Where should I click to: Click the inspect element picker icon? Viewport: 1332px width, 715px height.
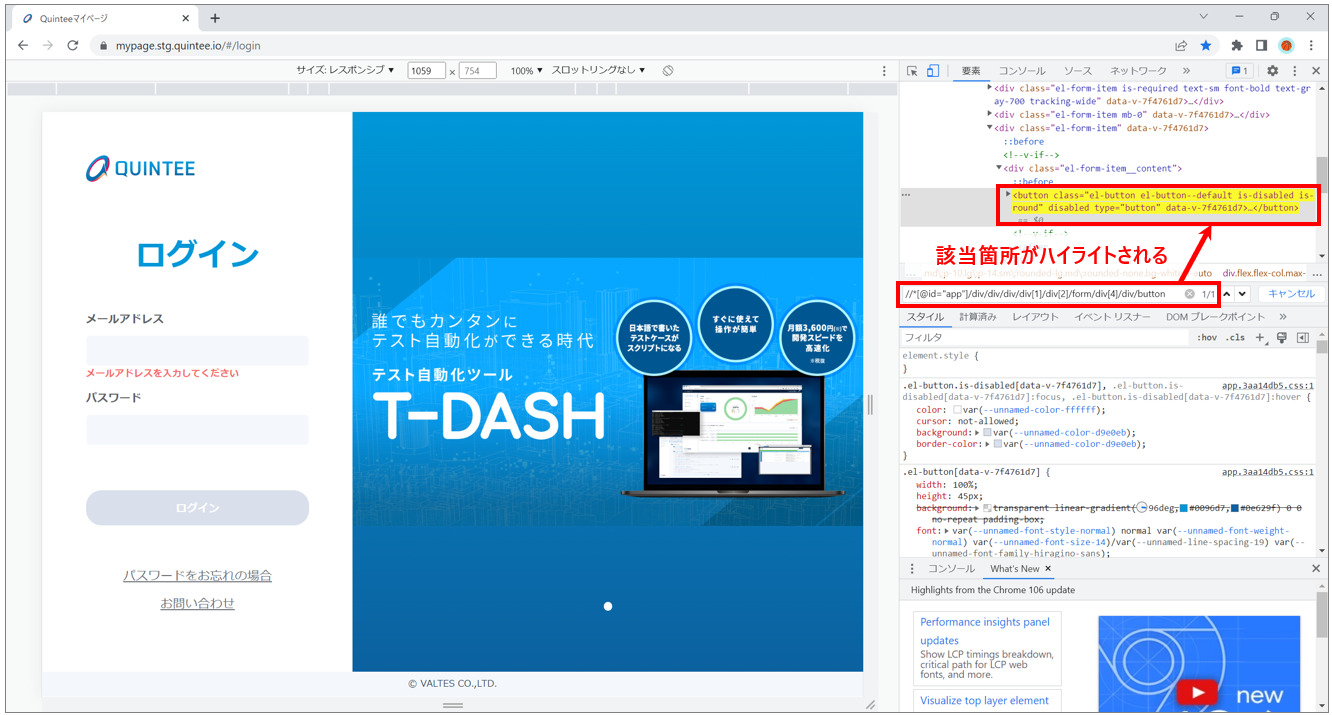pos(912,71)
